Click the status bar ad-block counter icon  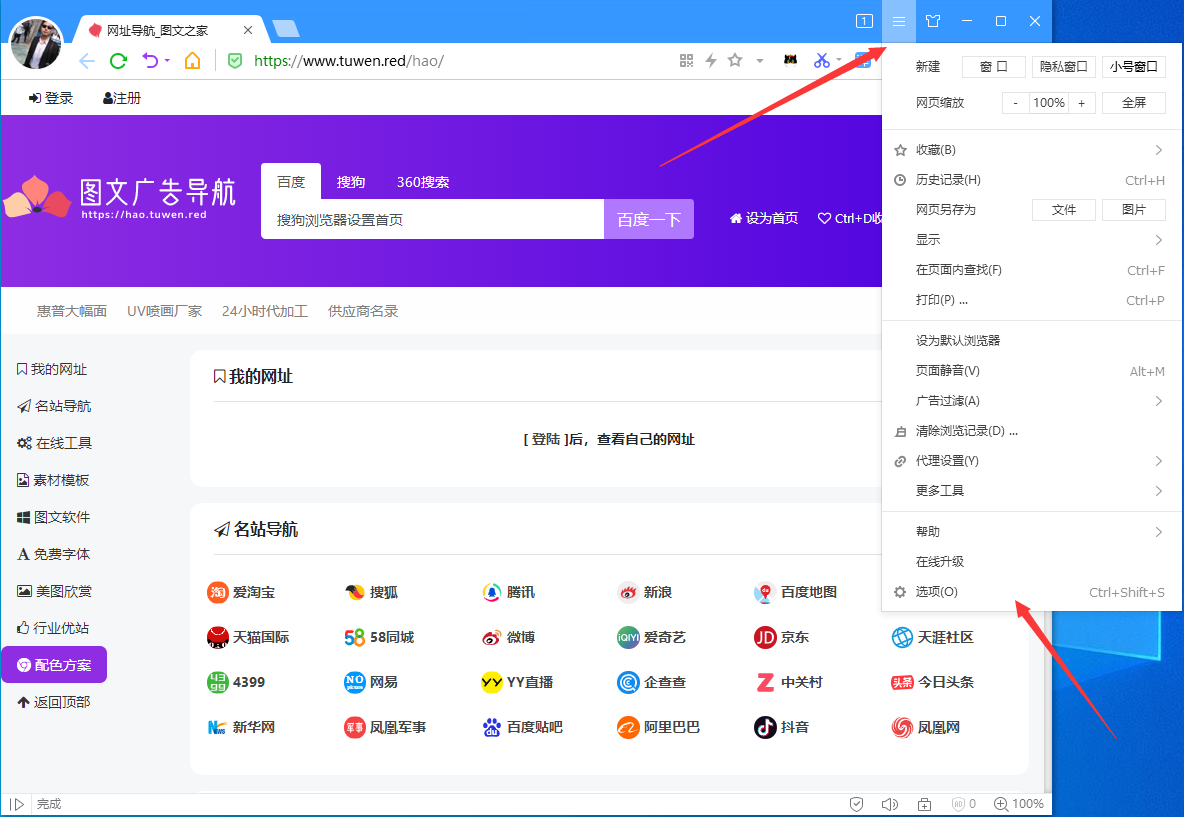pyautogui.click(x=964, y=804)
